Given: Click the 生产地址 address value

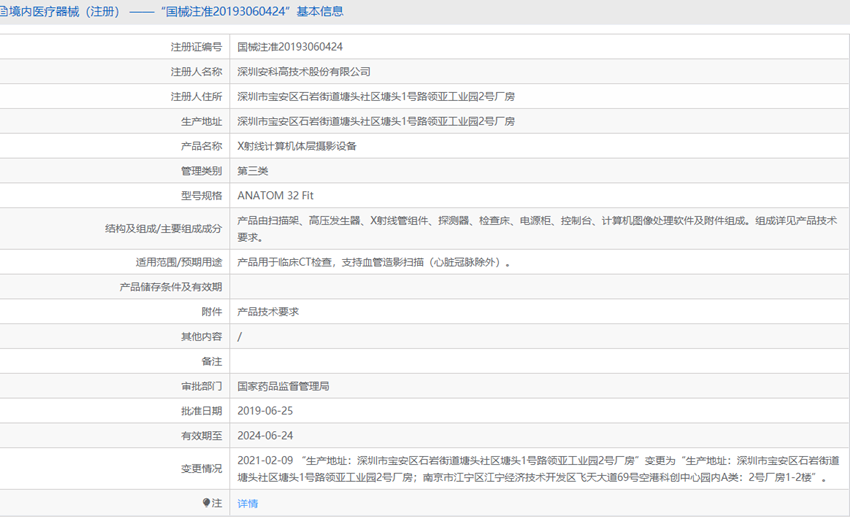Looking at the screenshot, I should 376,121.
